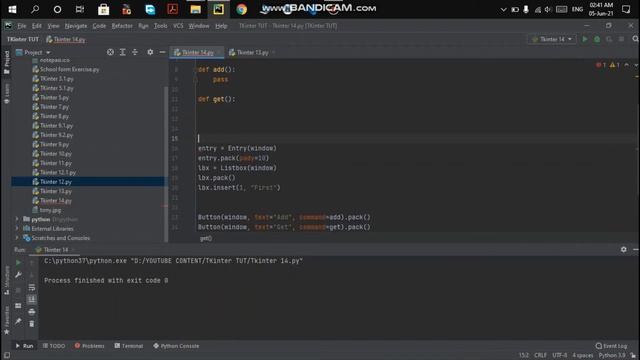Select the Run tool window button
This screenshot has width=640, height=360.
(x=24, y=346)
